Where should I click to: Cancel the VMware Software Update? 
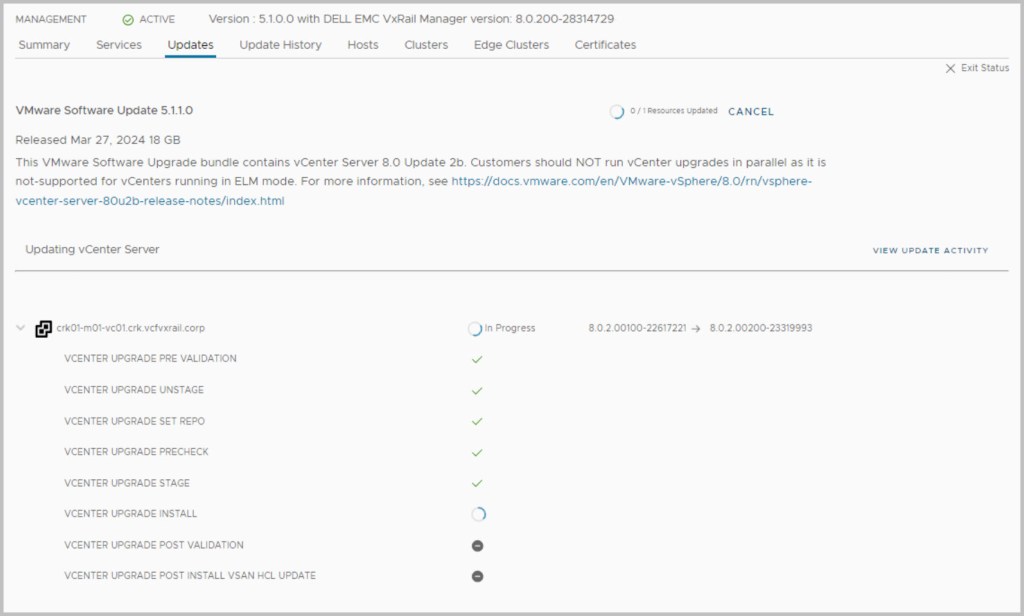750,112
